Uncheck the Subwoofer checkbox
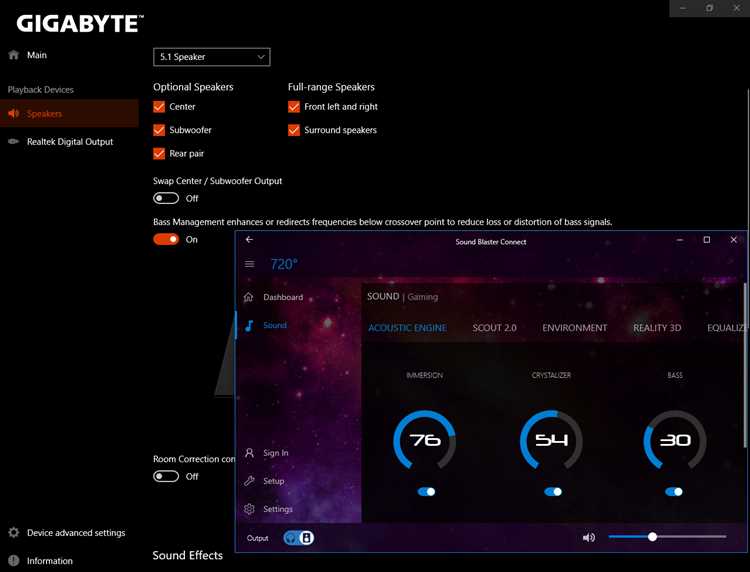This screenshot has height=572, width=750. (159, 130)
